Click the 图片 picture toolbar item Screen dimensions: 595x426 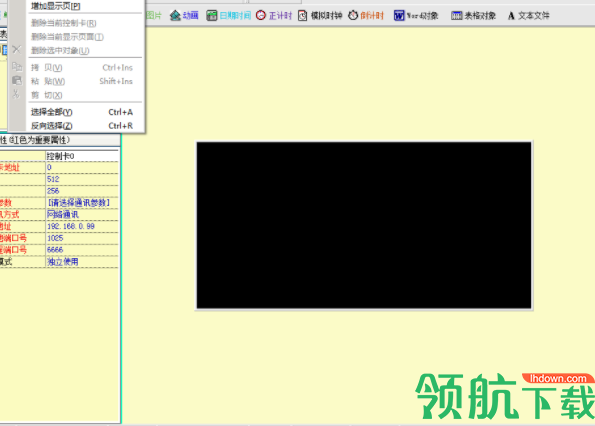tap(154, 16)
